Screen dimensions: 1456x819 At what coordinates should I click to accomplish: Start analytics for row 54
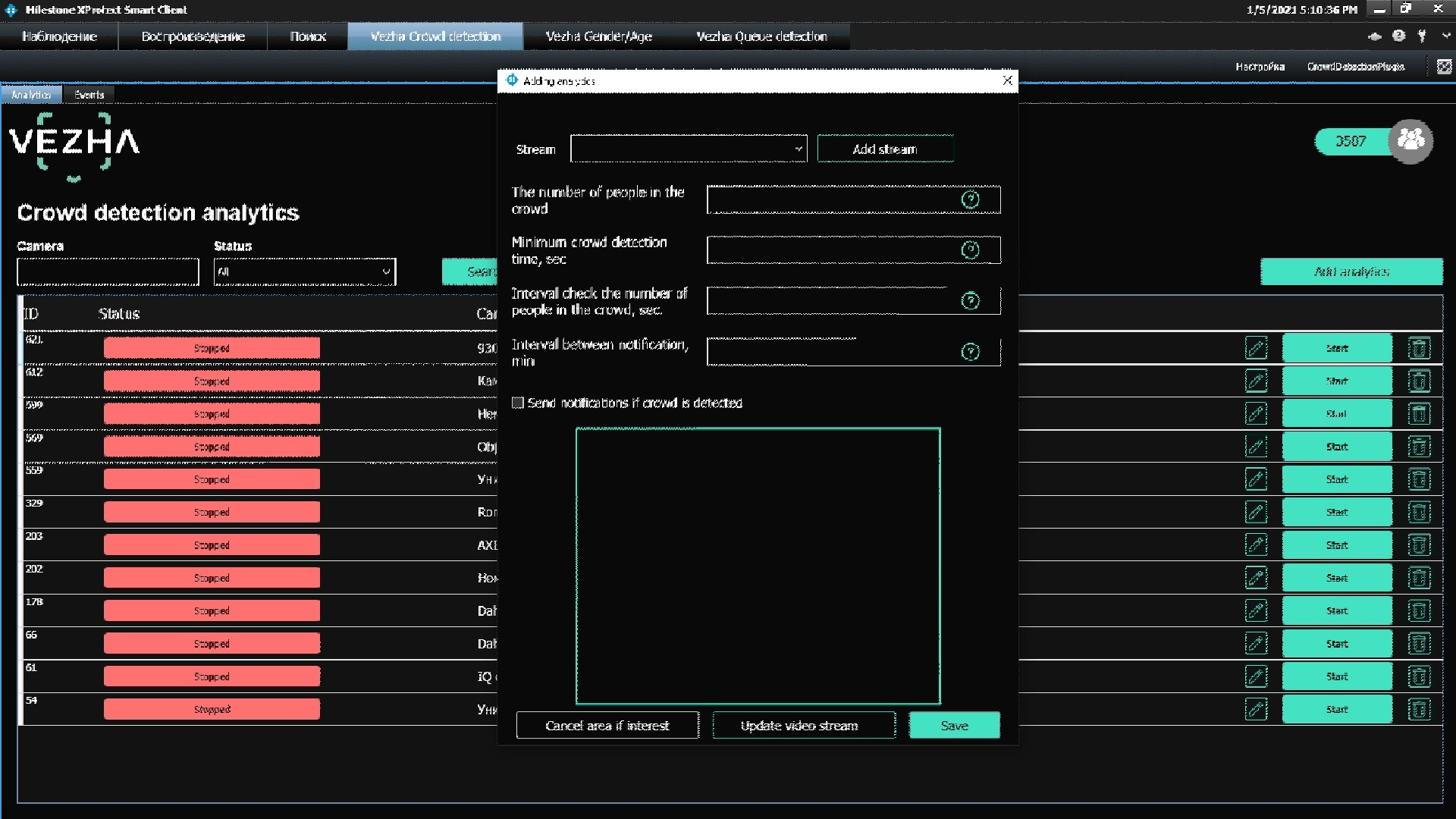[1337, 709]
